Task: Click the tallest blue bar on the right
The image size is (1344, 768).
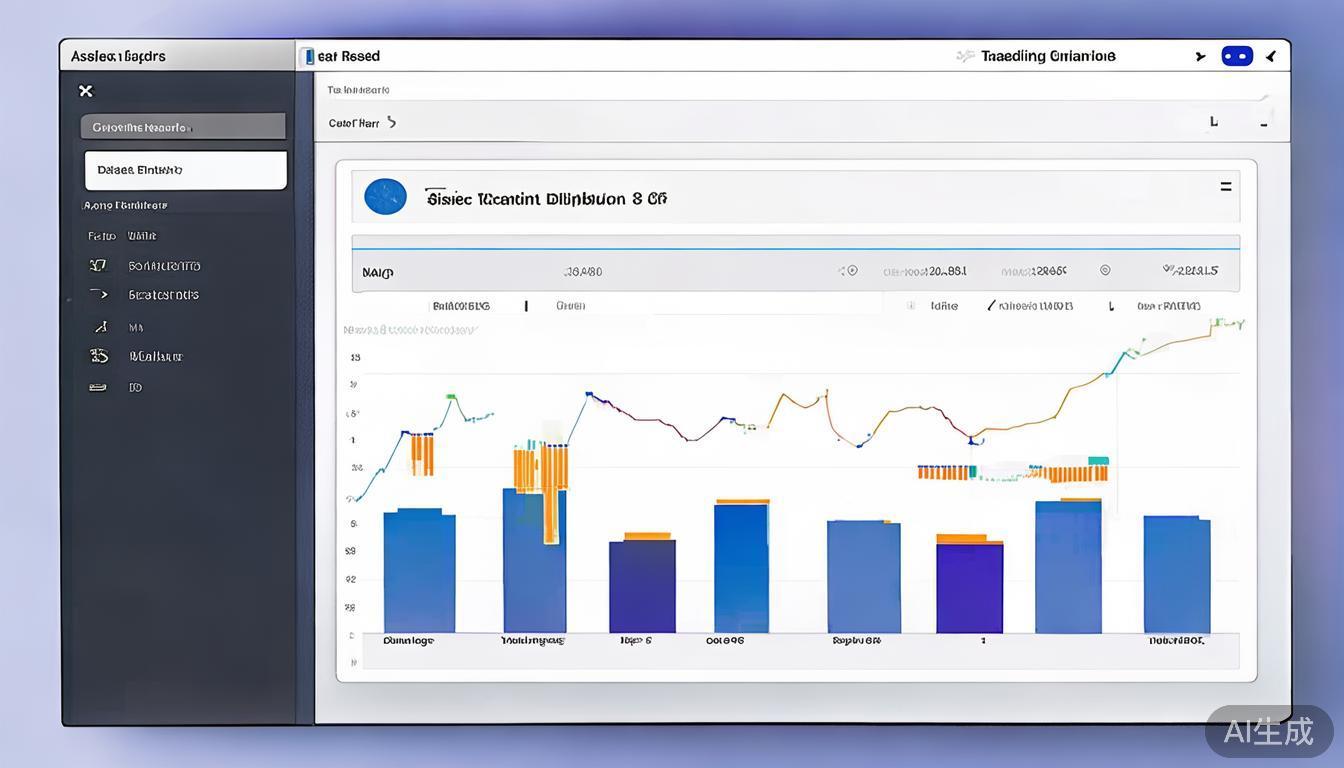Action: coord(1068,566)
